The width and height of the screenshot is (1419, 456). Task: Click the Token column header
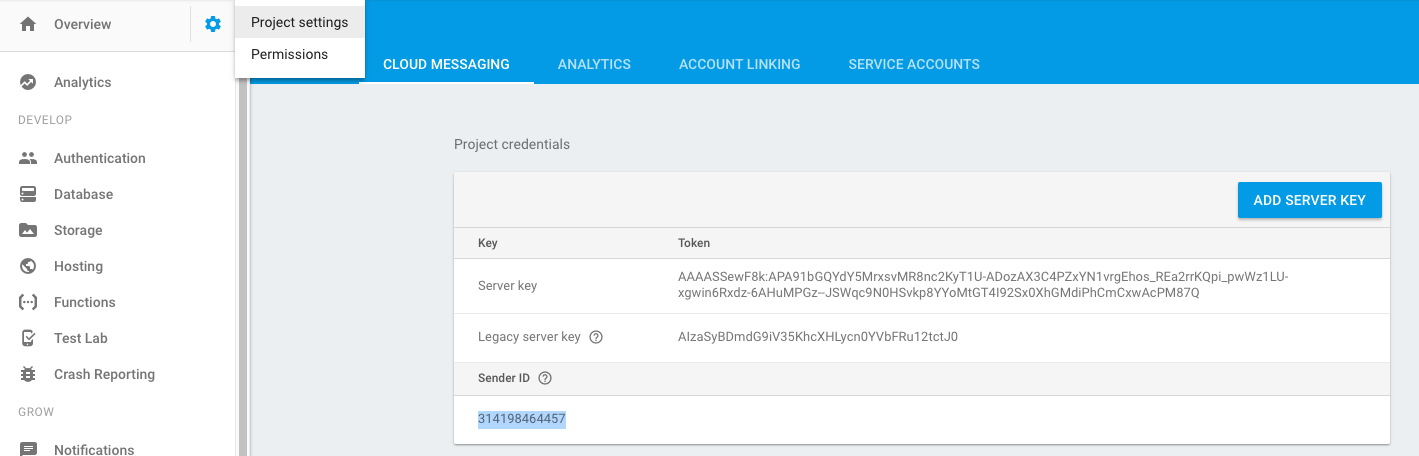coord(694,243)
